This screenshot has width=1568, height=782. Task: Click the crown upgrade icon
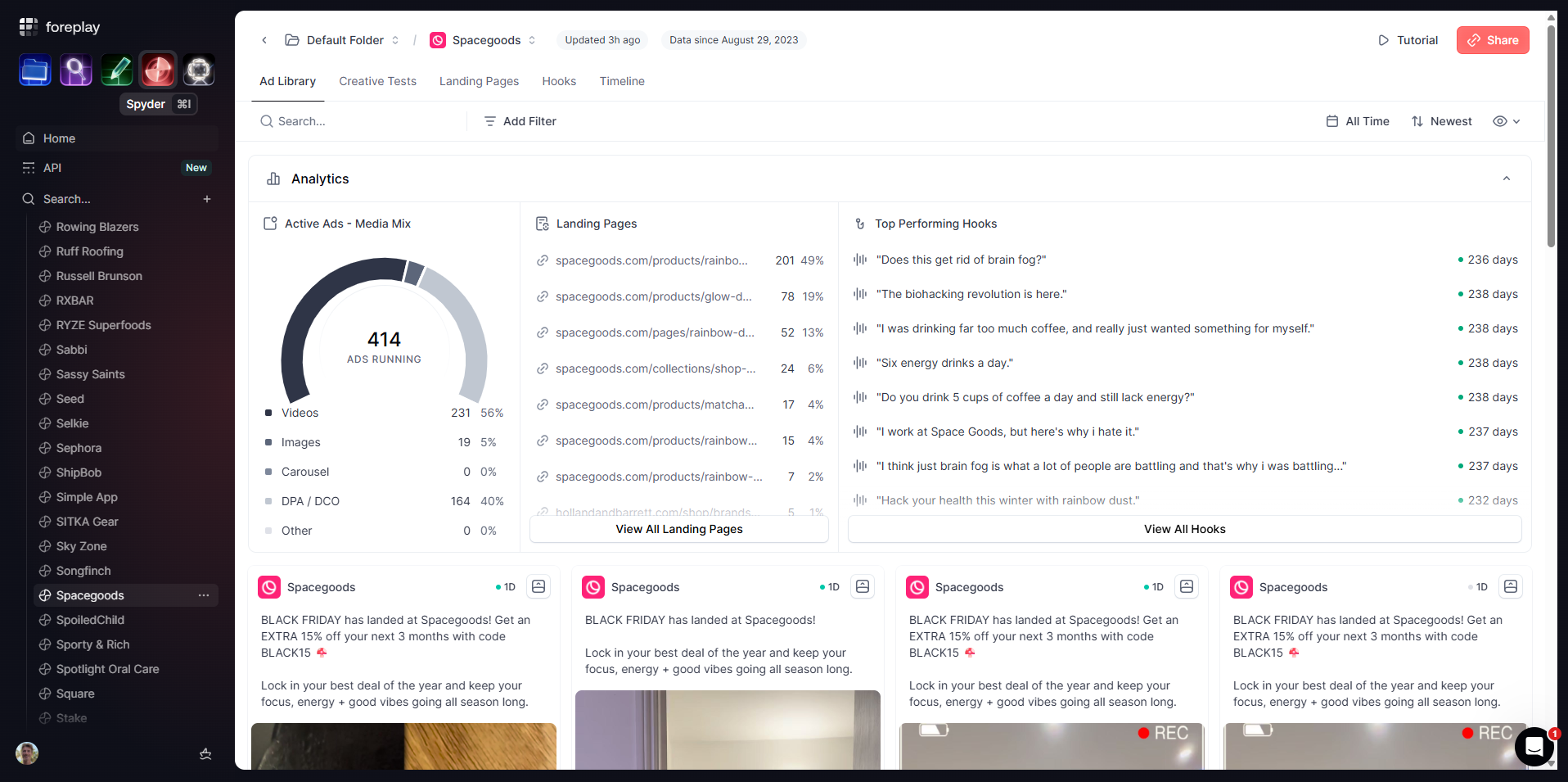pyautogui.click(x=205, y=753)
